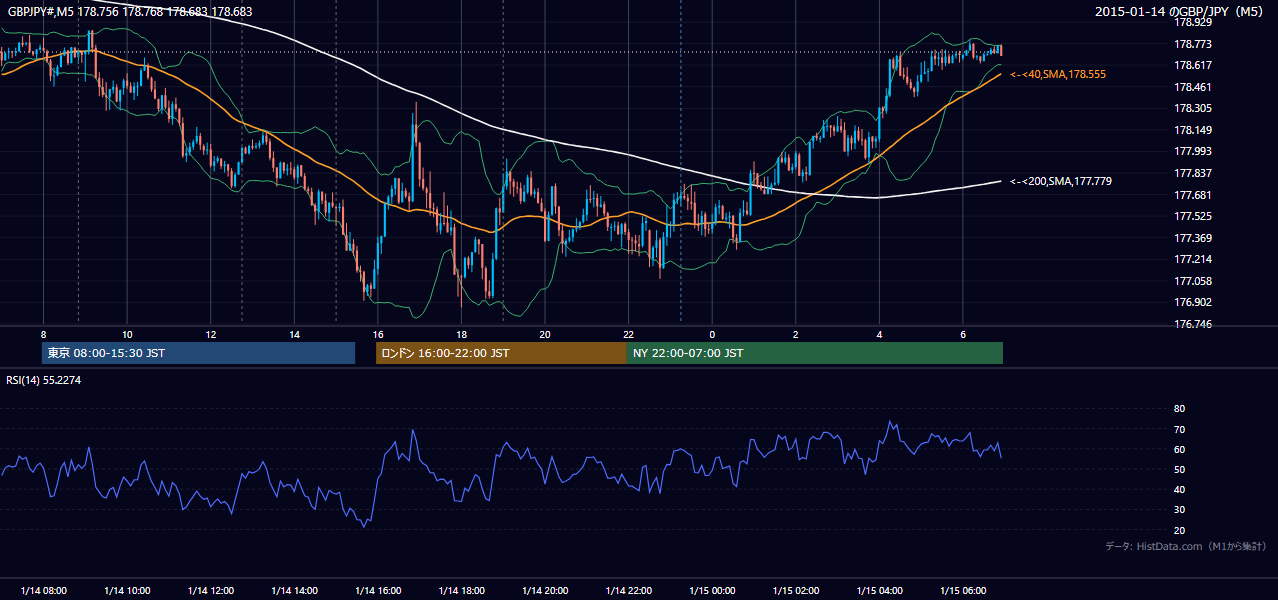Click hour tick 12 under price chart
This screenshot has height=600, width=1278.
pyautogui.click(x=211, y=334)
